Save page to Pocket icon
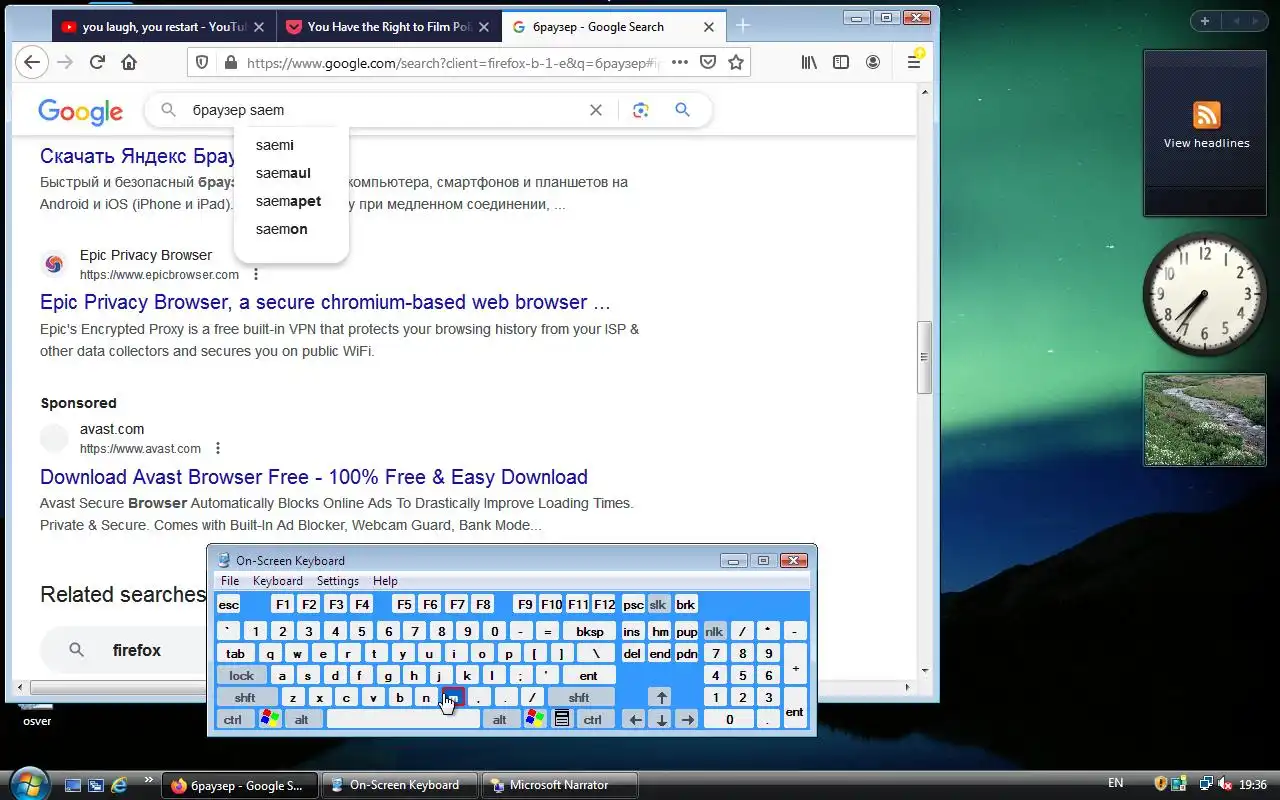Image resolution: width=1280 pixels, height=800 pixels. click(708, 62)
